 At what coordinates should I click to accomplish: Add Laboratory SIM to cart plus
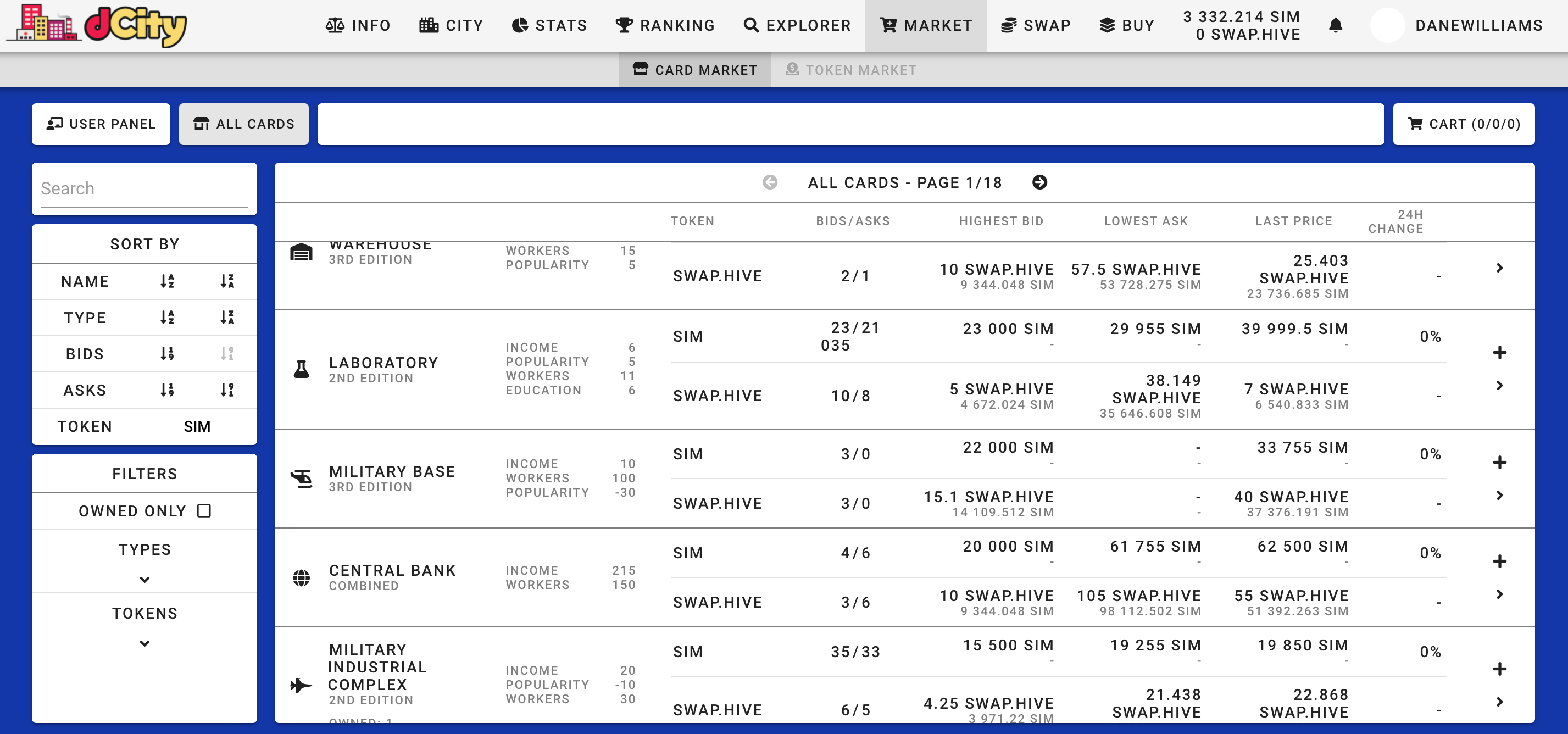coord(1500,352)
